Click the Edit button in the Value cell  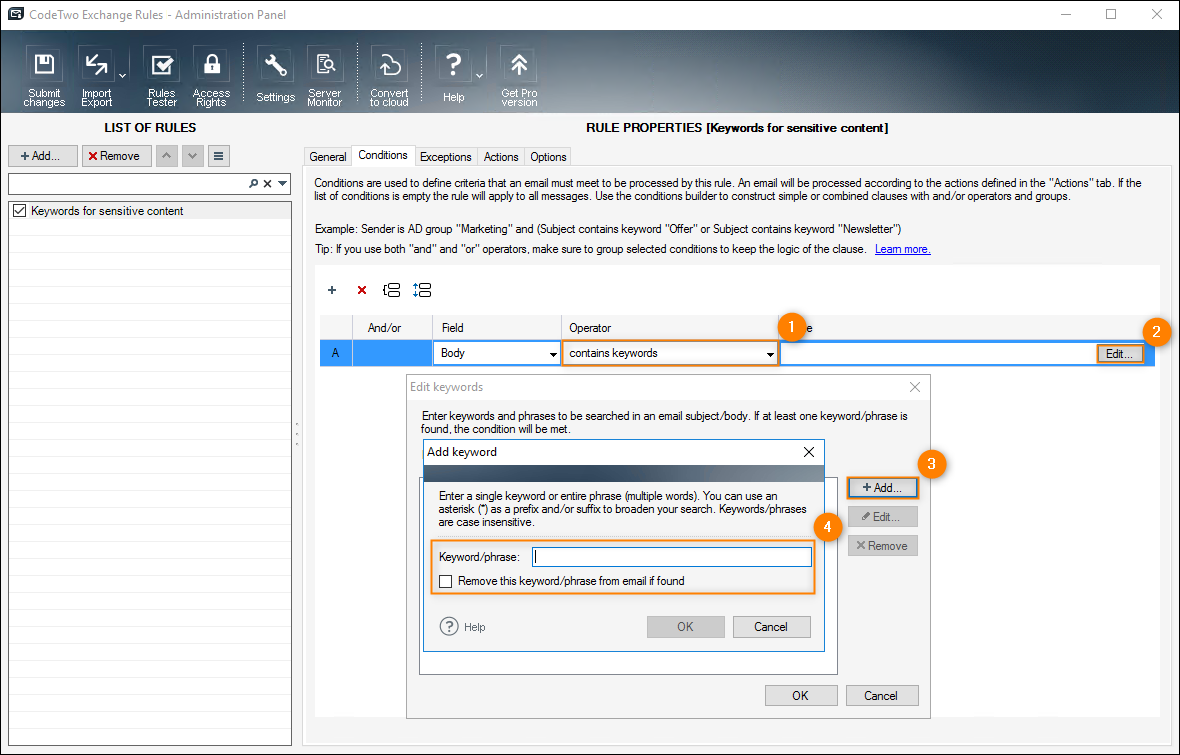click(1120, 354)
